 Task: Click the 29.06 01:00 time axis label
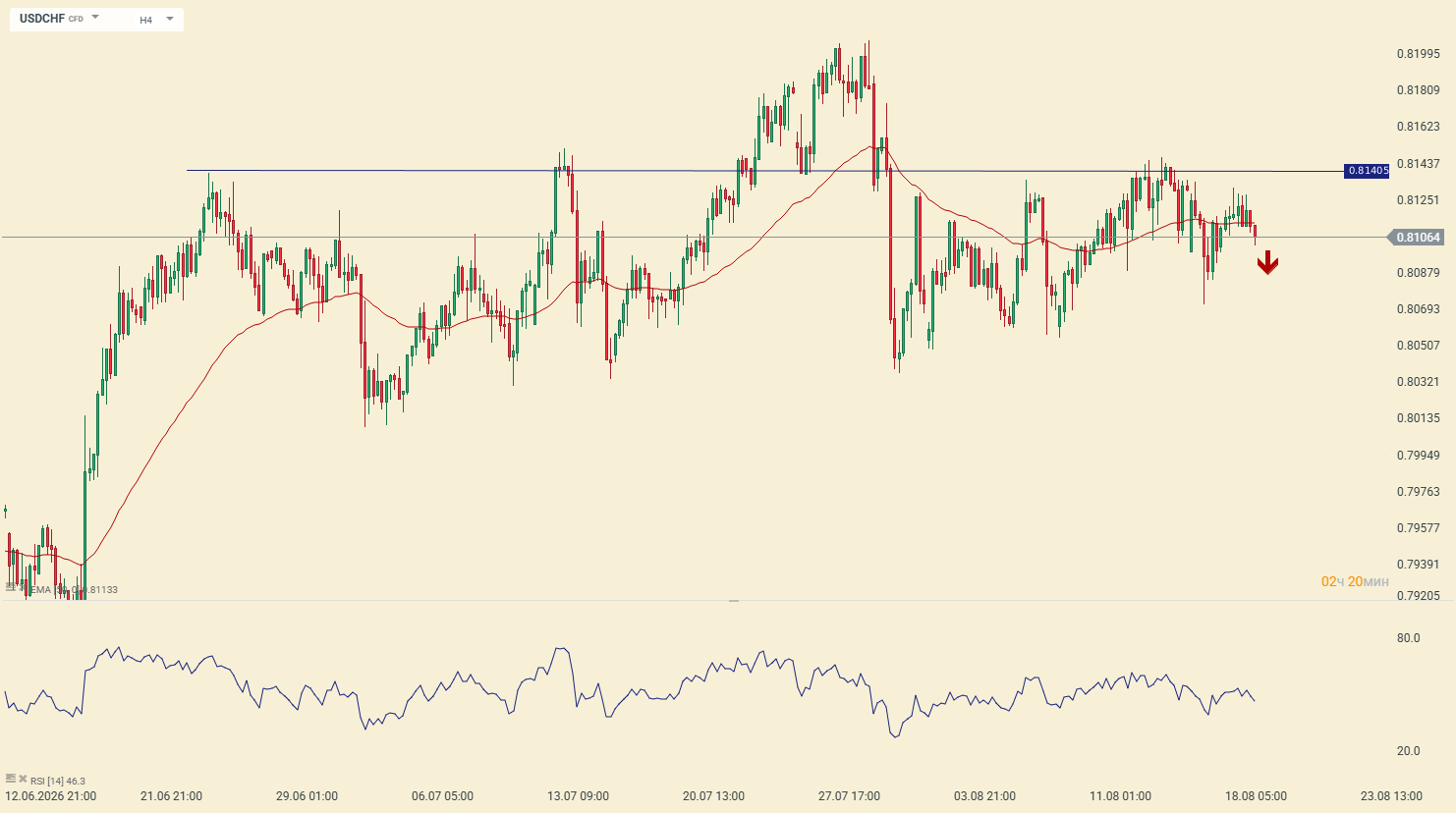(307, 796)
